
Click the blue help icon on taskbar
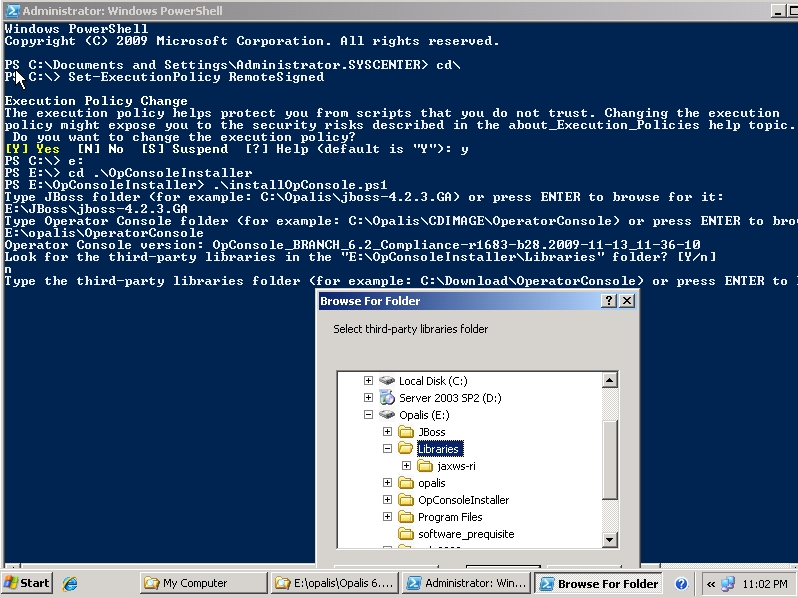click(681, 584)
